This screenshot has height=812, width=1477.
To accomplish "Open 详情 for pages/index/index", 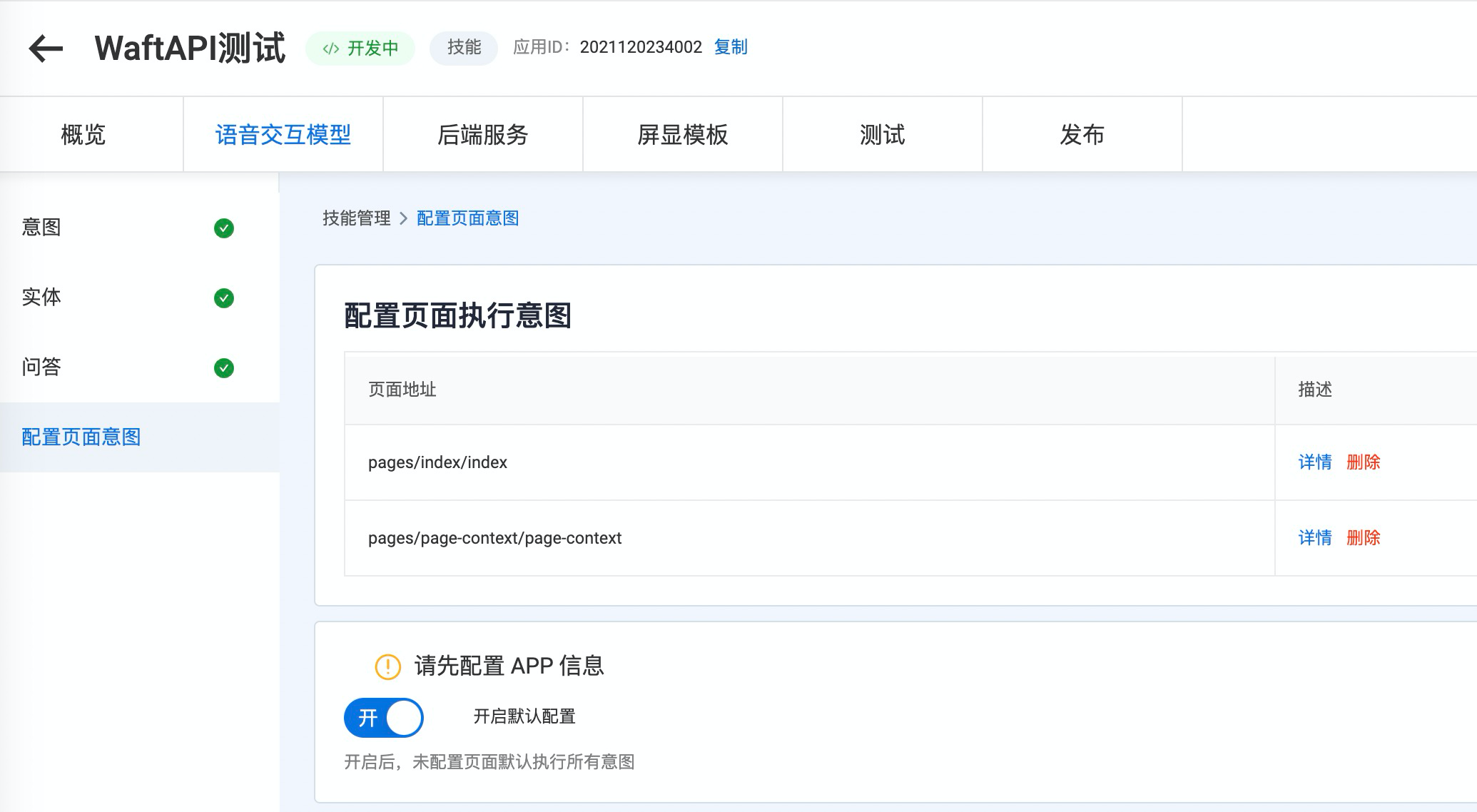I will [x=1315, y=462].
